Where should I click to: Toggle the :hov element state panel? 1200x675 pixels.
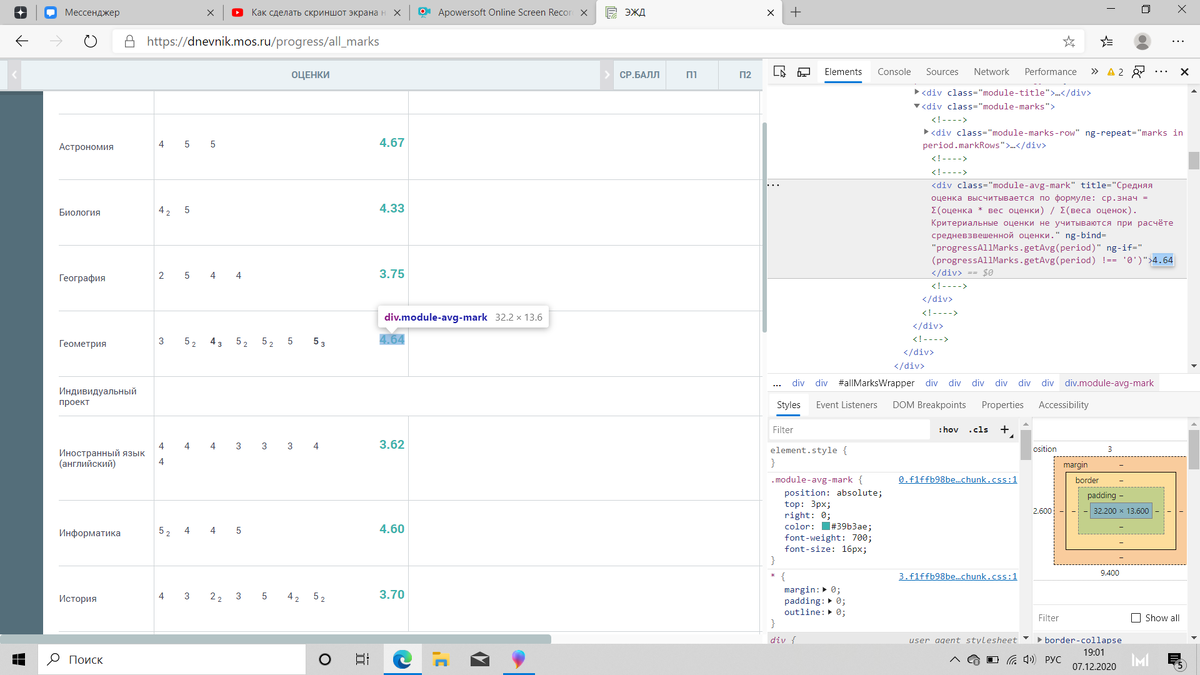[x=947, y=430]
